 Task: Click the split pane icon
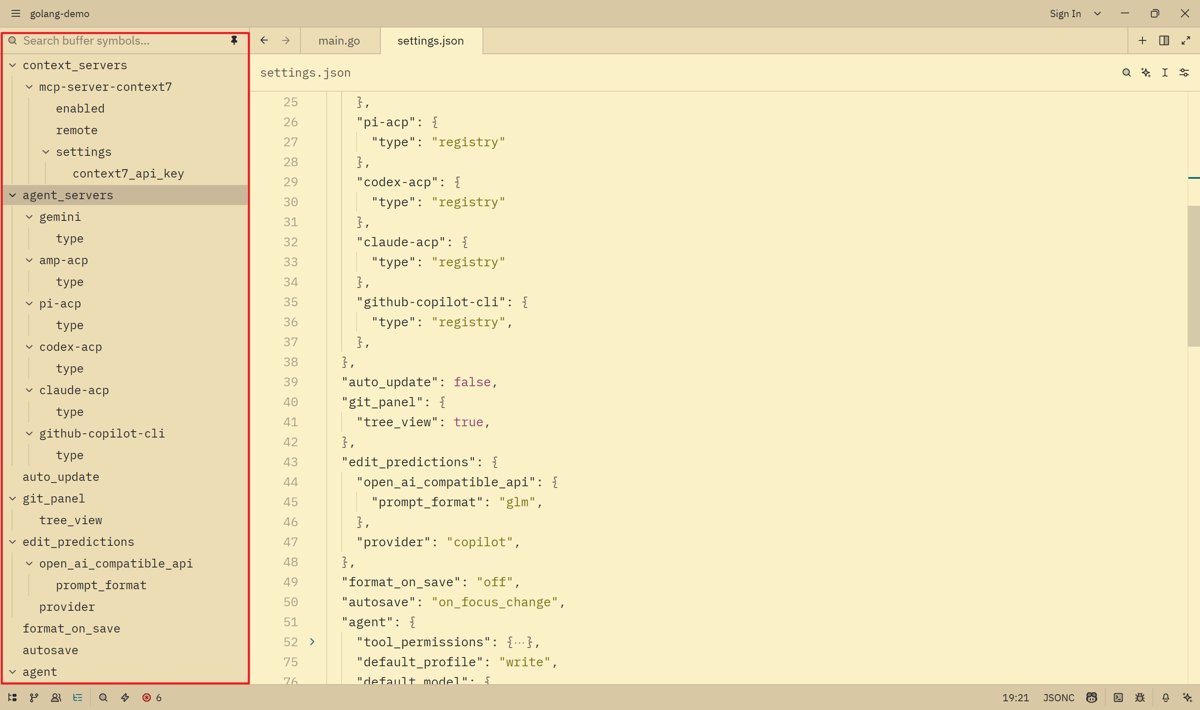pos(1164,41)
